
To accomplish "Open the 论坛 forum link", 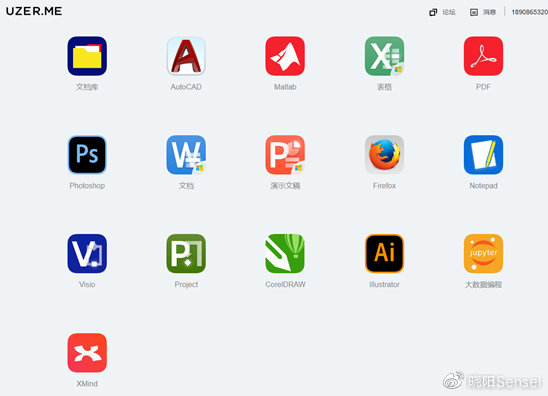I will point(449,12).
